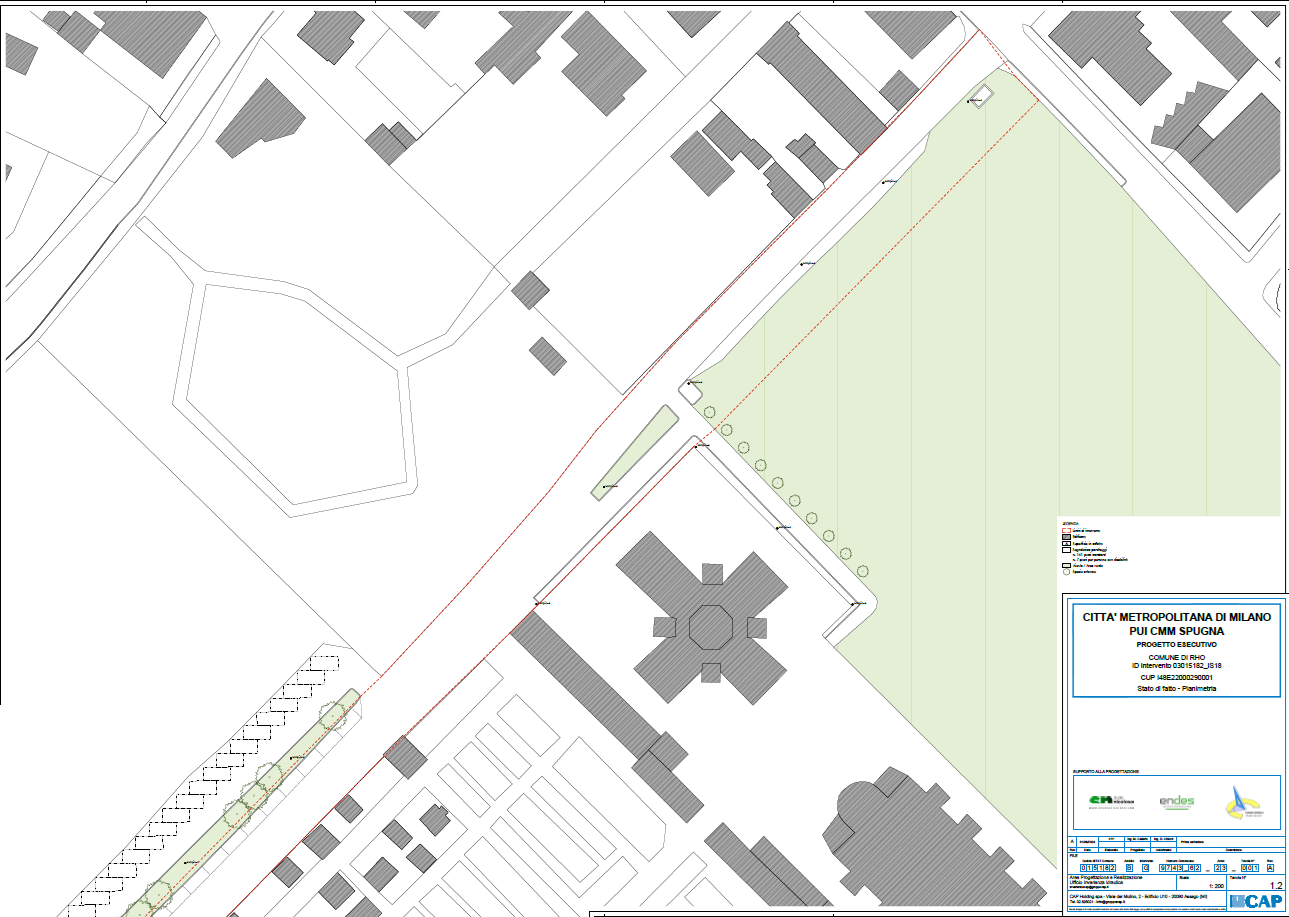The image size is (1289, 917).
Task: Click the green endes logo
Action: 1176,802
